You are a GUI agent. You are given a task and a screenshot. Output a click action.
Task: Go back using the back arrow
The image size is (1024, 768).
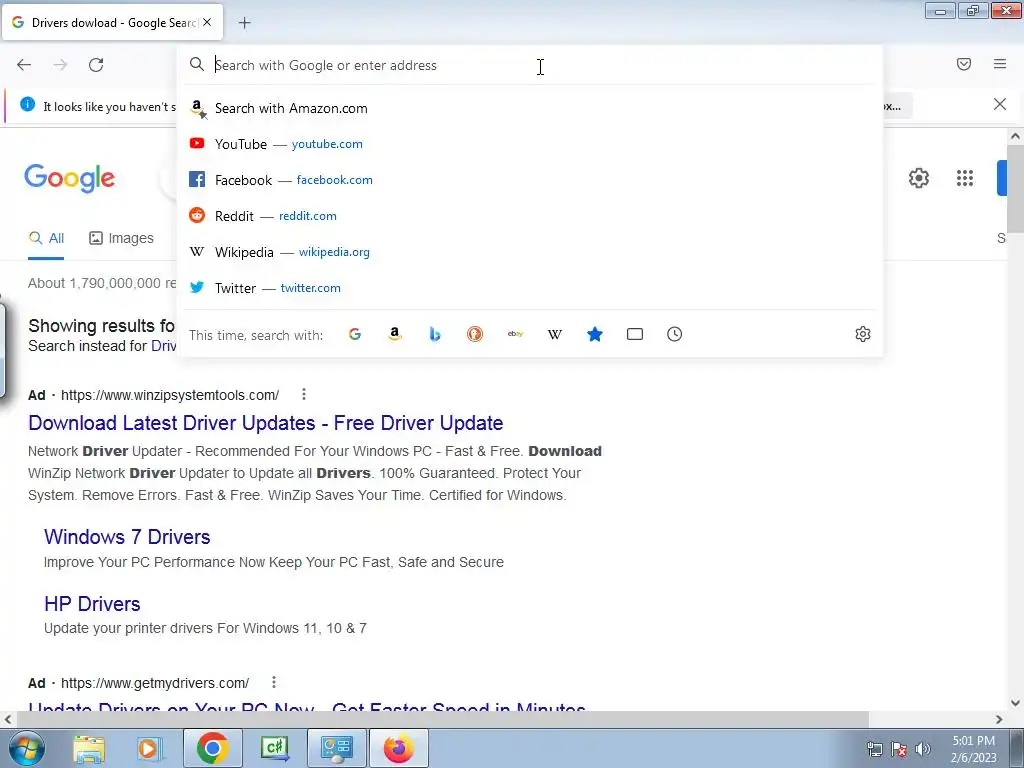pyautogui.click(x=24, y=65)
